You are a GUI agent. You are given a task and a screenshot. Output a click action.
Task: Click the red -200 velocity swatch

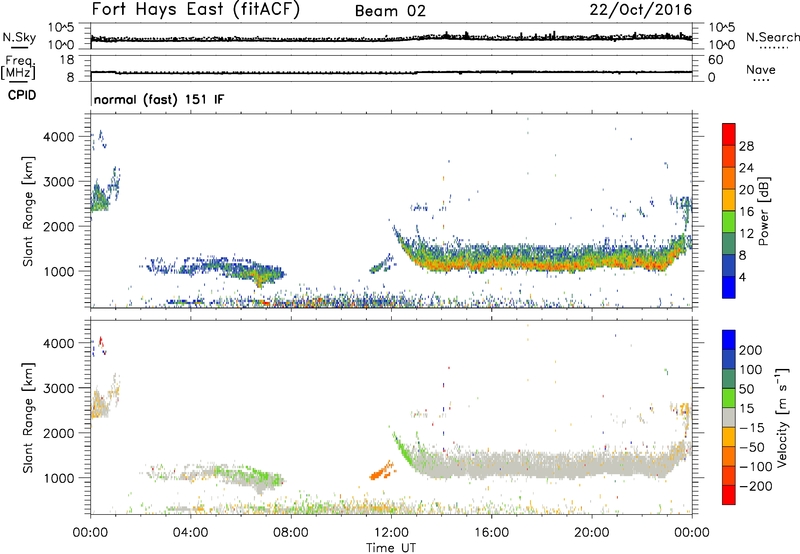729,495
